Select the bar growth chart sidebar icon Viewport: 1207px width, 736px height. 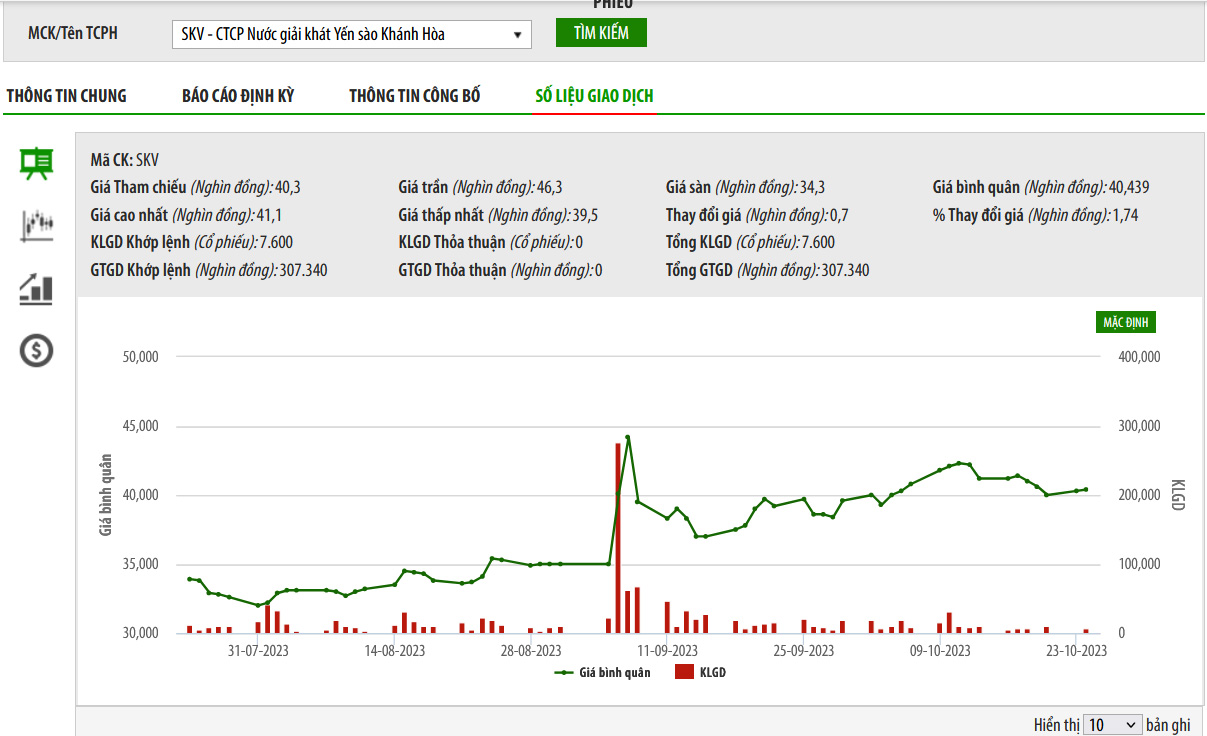(37, 289)
